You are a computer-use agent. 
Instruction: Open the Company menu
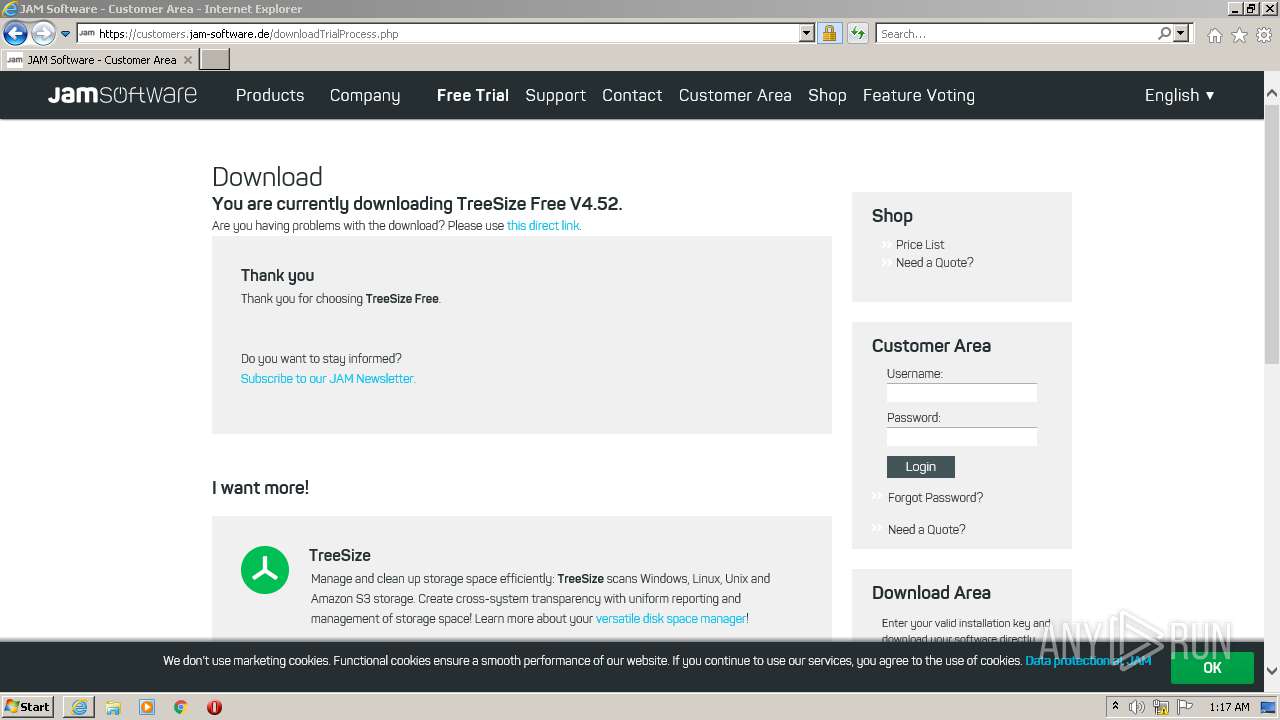tap(365, 95)
